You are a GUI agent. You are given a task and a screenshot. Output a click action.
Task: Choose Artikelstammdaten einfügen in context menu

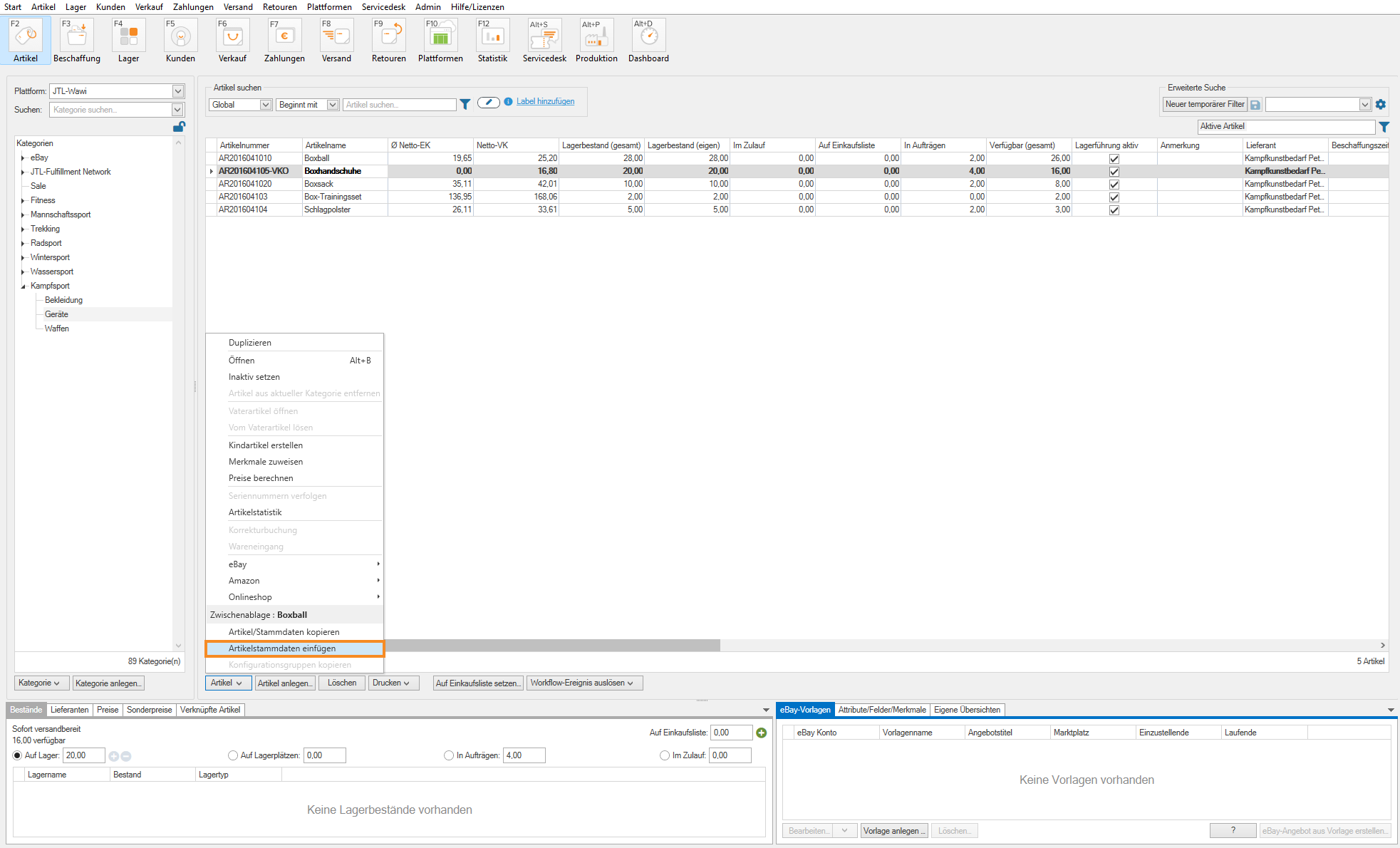coord(282,648)
